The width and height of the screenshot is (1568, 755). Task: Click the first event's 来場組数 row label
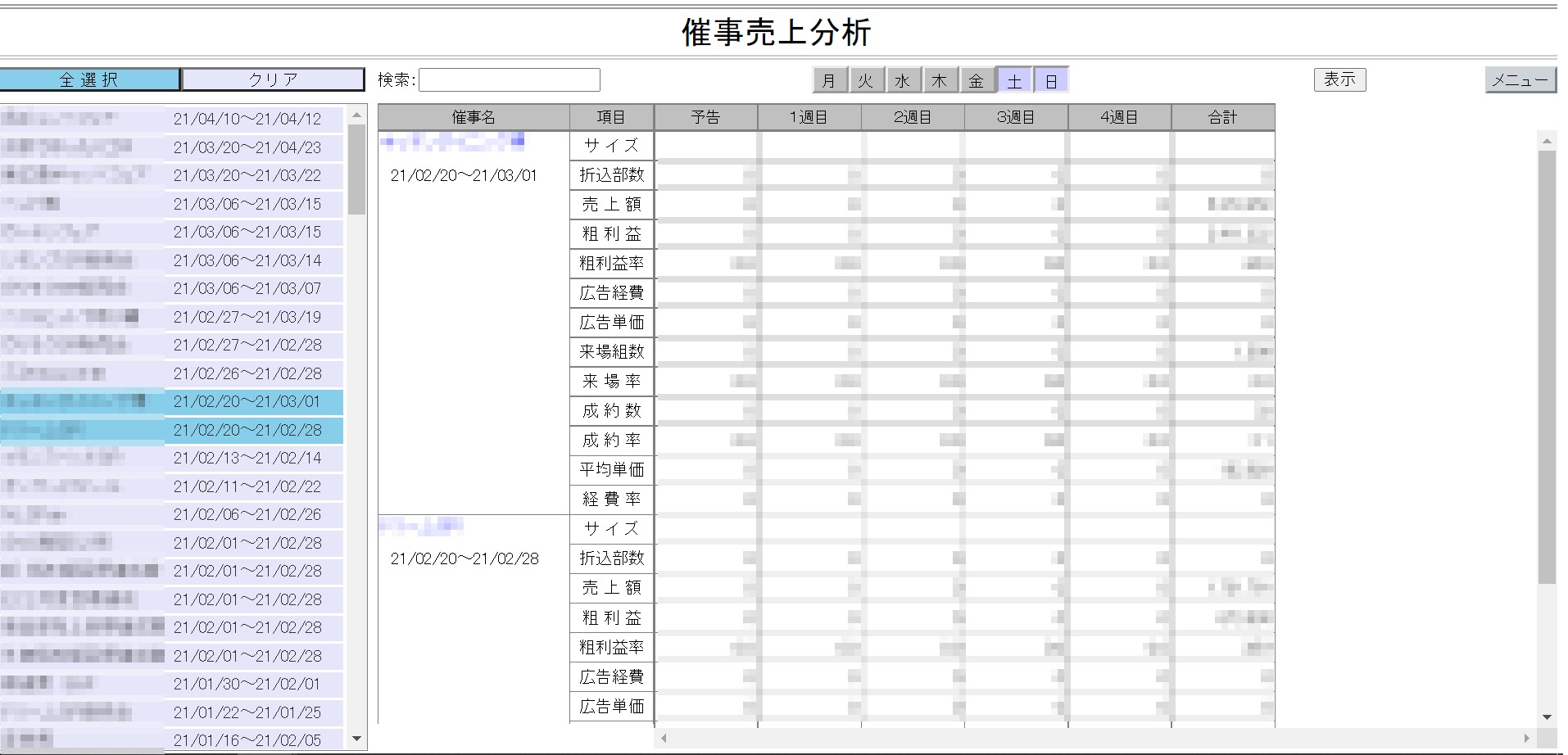[x=611, y=352]
